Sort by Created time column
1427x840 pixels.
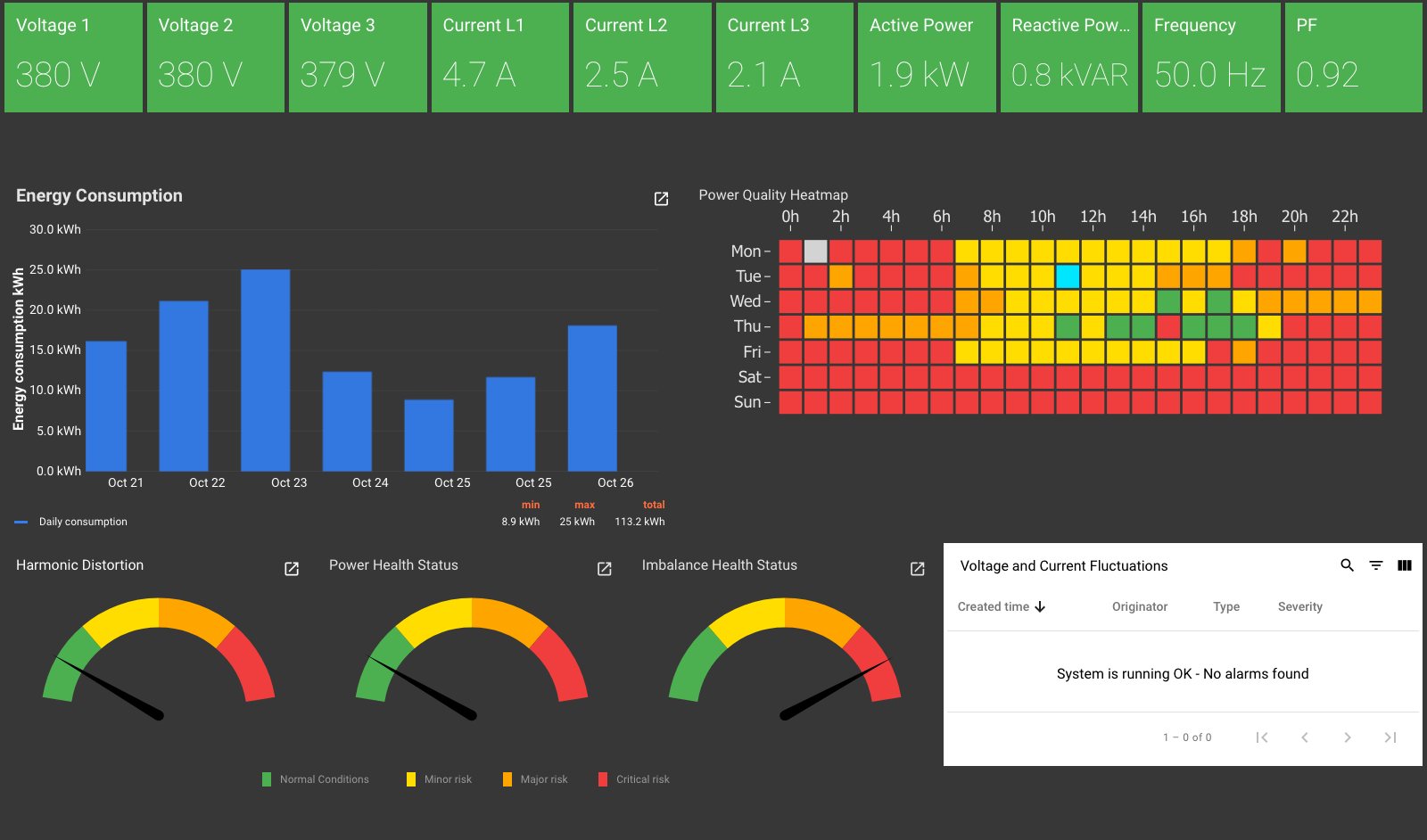coord(1002,606)
